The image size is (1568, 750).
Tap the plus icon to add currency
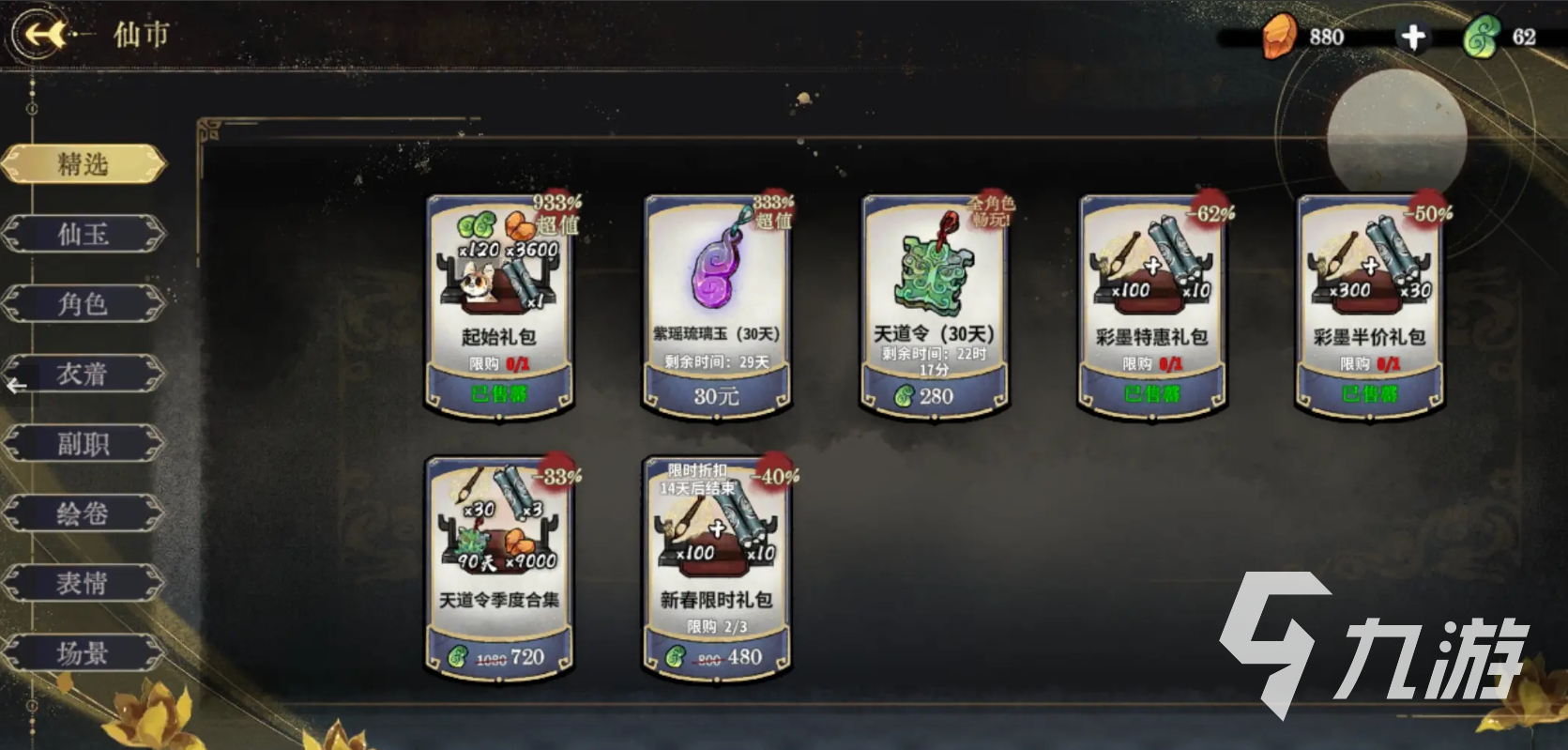point(1412,37)
